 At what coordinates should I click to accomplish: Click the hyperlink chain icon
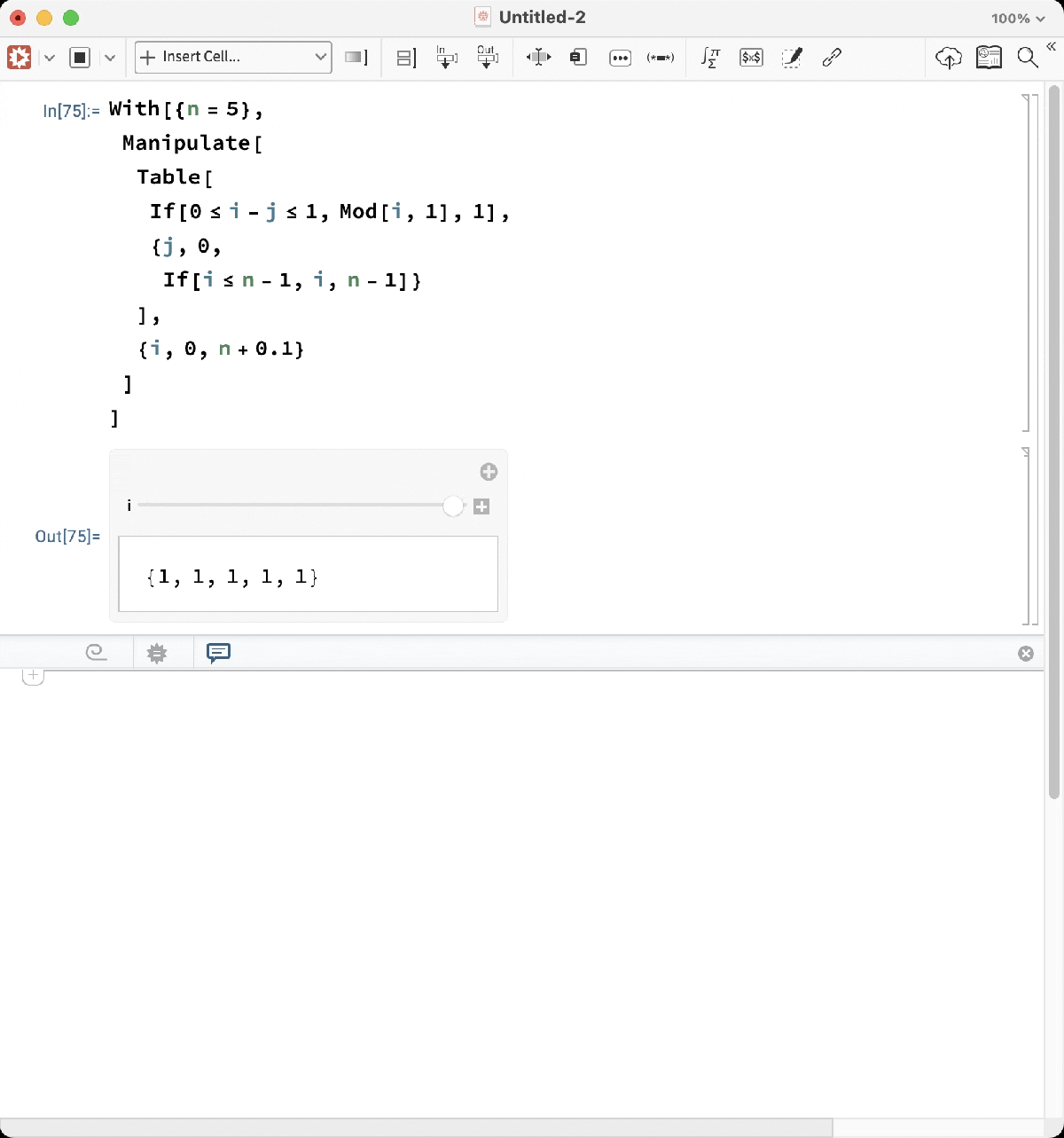tap(832, 58)
